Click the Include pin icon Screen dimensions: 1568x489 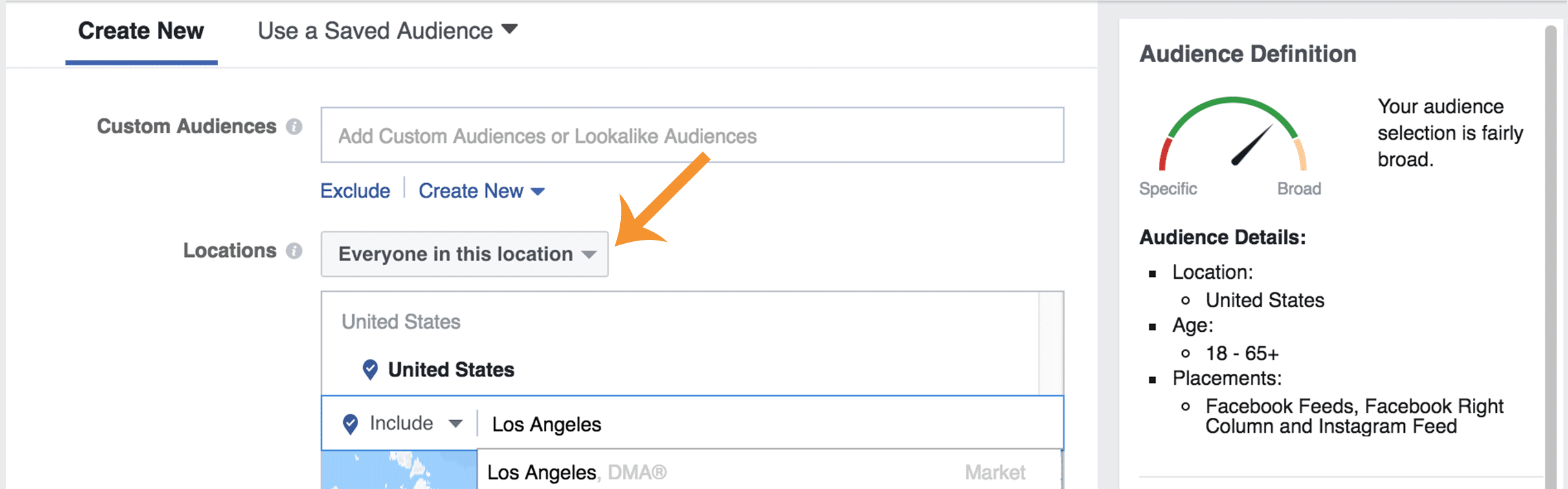(350, 424)
